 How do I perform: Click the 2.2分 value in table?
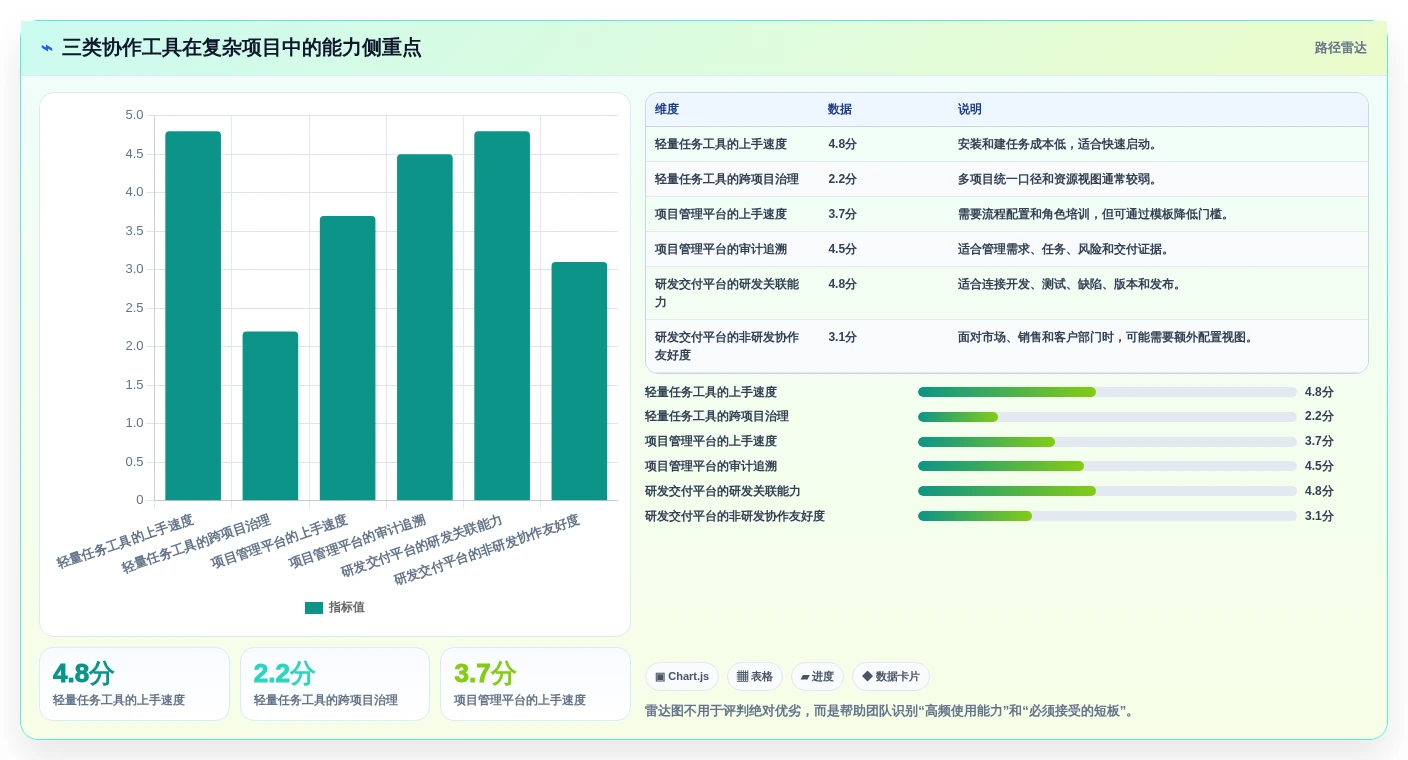pyautogui.click(x=842, y=179)
